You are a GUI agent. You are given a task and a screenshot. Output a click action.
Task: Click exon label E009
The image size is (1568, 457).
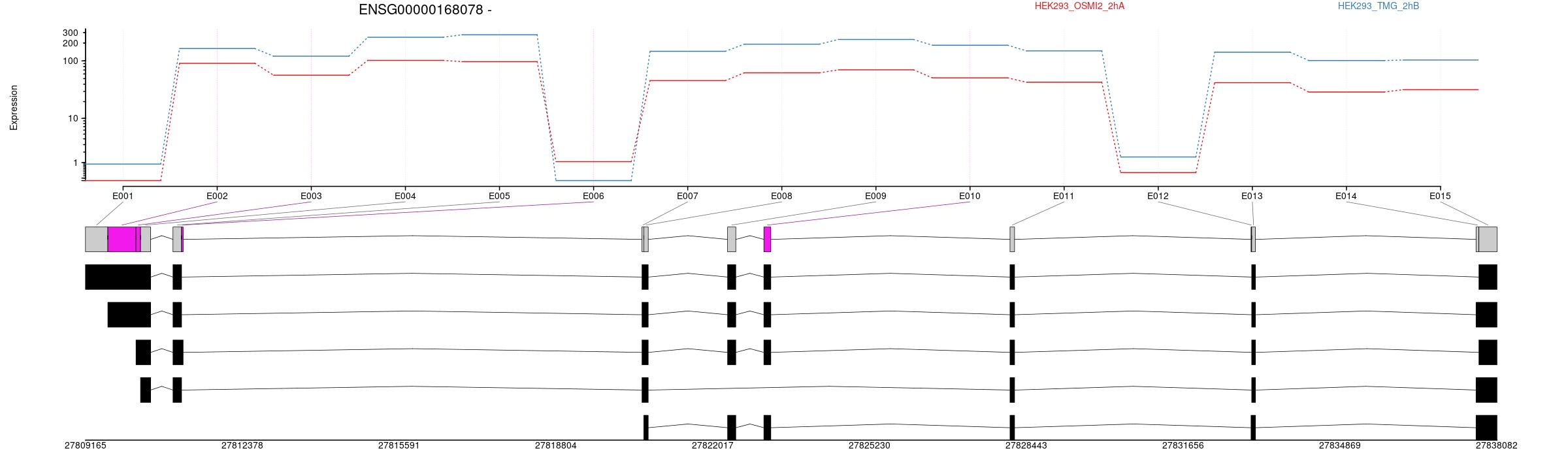[x=875, y=196]
